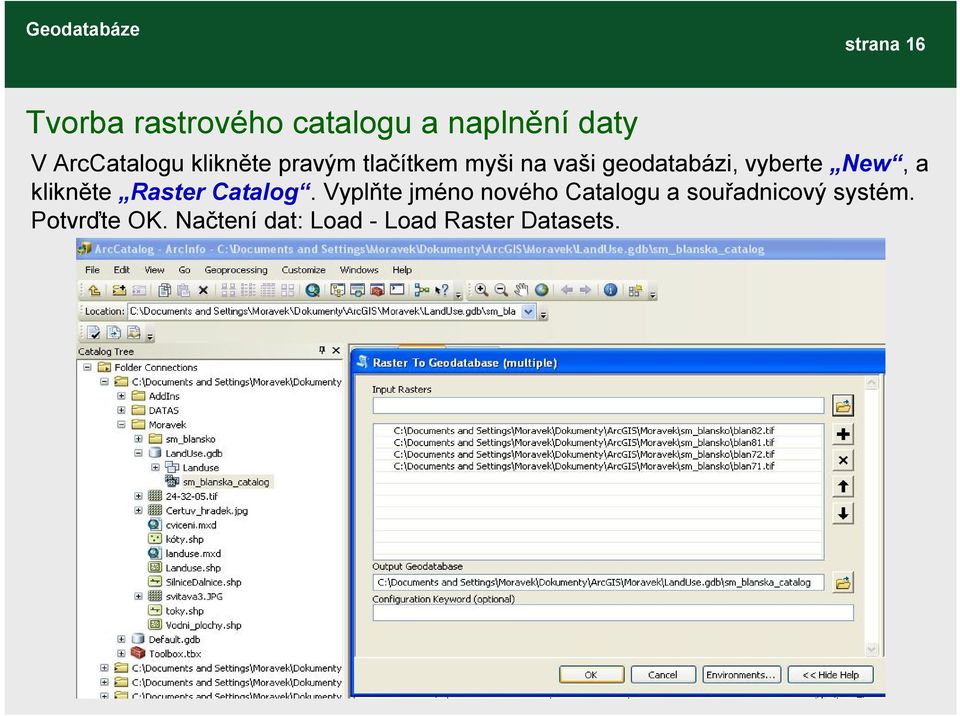Expand the Toolbox.tbx node

click(121, 654)
